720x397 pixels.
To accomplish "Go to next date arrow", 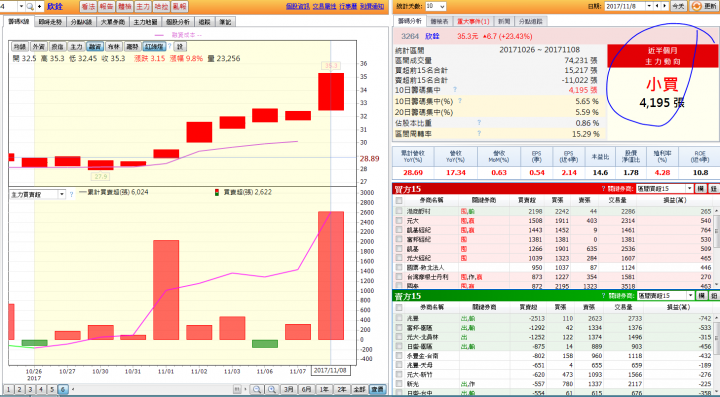I will [x=665, y=6].
